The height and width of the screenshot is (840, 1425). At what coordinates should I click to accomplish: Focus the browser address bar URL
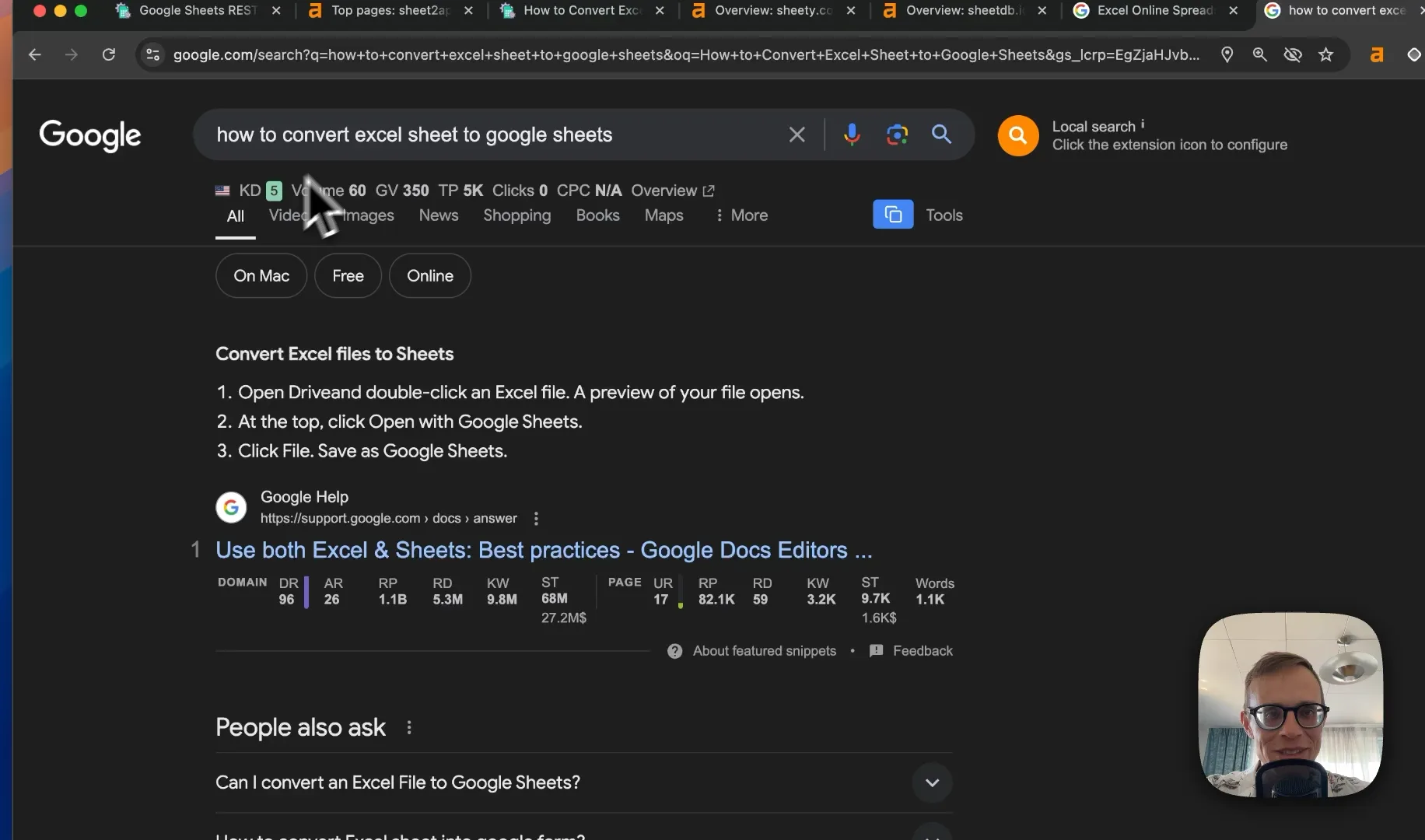pyautogui.click(x=684, y=54)
